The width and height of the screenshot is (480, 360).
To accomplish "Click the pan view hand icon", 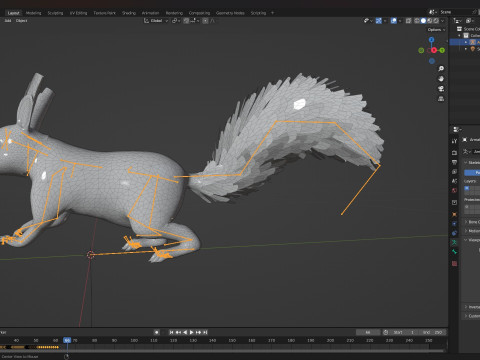I will 441,79.
